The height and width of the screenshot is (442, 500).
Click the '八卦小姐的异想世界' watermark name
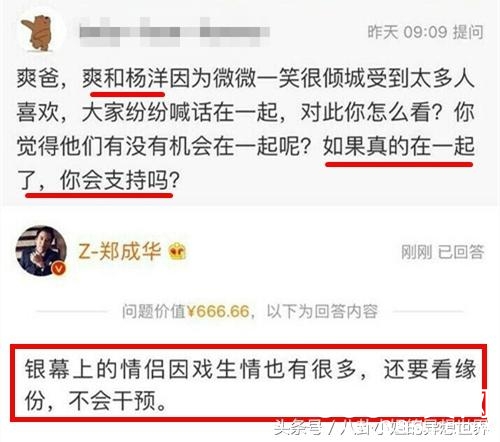414,427
